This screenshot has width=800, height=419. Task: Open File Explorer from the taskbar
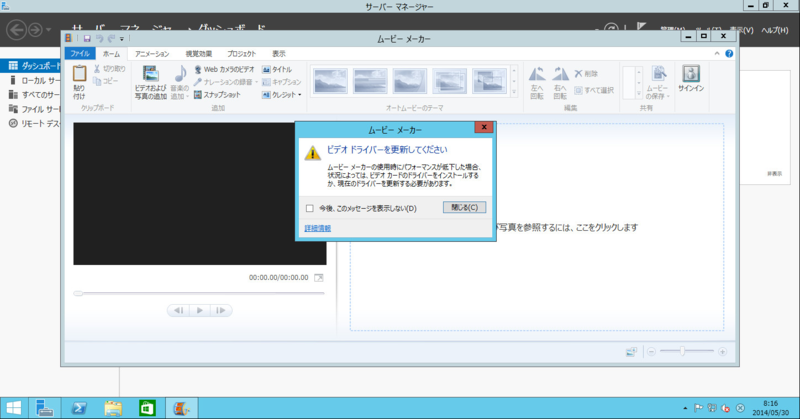tap(113, 408)
